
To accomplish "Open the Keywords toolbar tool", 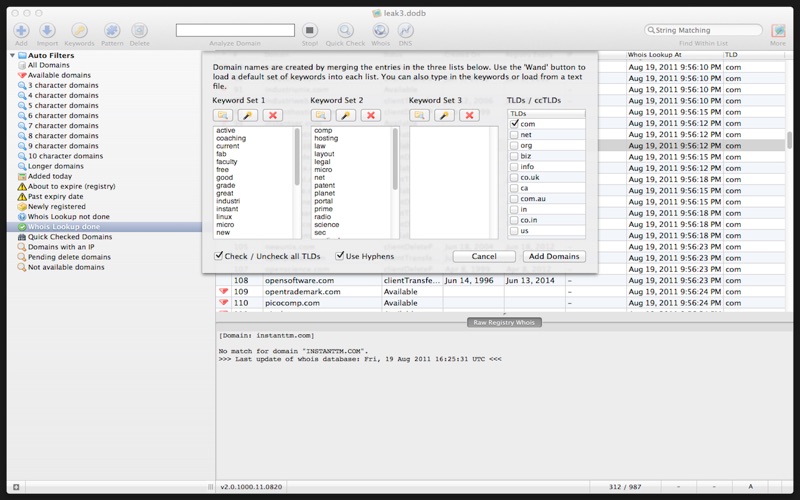I will tap(79, 31).
